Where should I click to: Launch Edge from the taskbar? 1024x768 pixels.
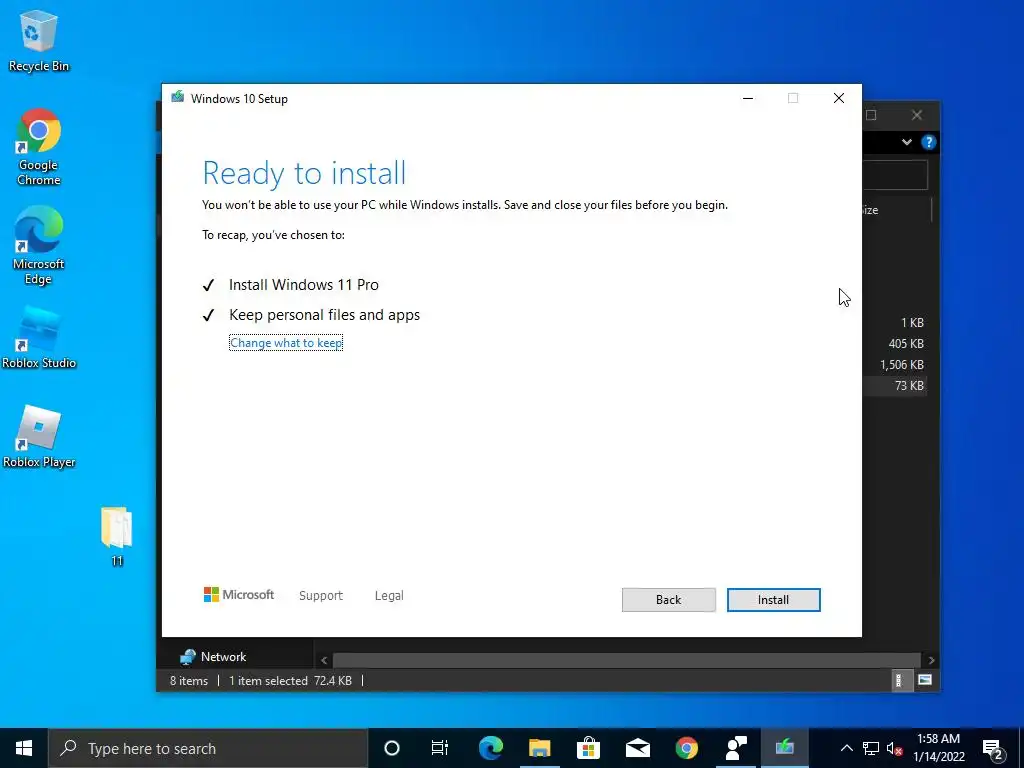pyautogui.click(x=491, y=748)
